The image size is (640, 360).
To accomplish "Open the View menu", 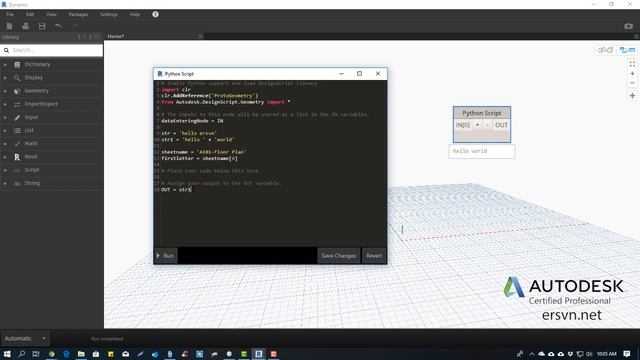I will pyautogui.click(x=51, y=14).
